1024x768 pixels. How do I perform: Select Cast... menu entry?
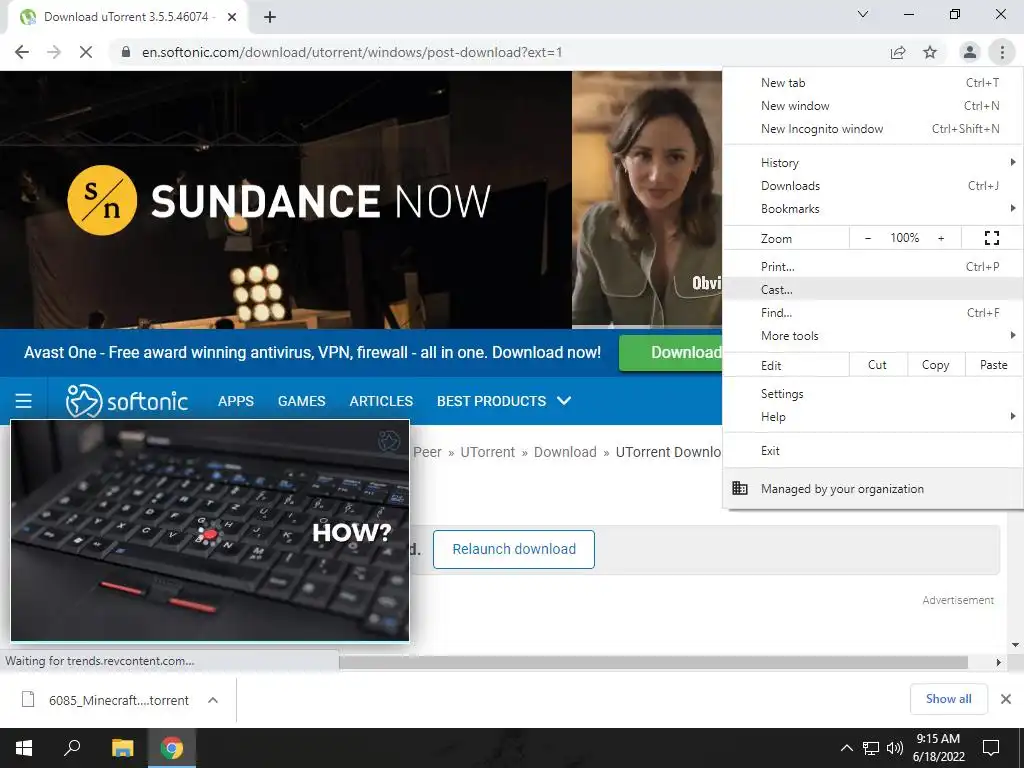[x=873, y=289]
